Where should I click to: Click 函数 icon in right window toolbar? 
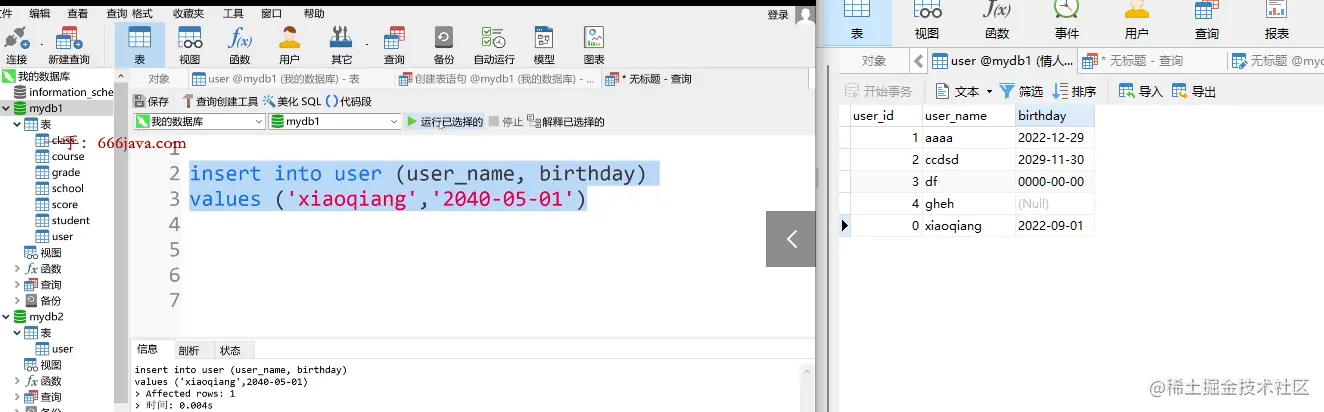click(997, 20)
